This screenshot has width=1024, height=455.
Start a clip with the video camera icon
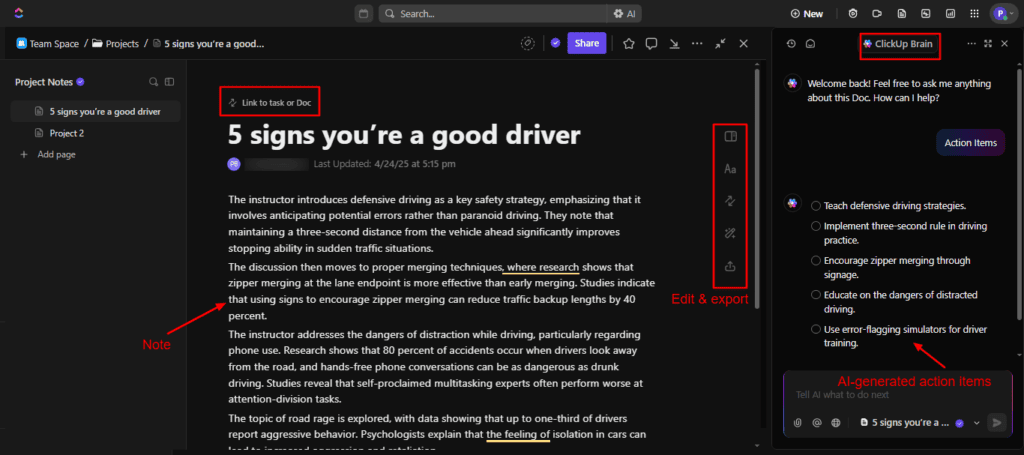877,14
